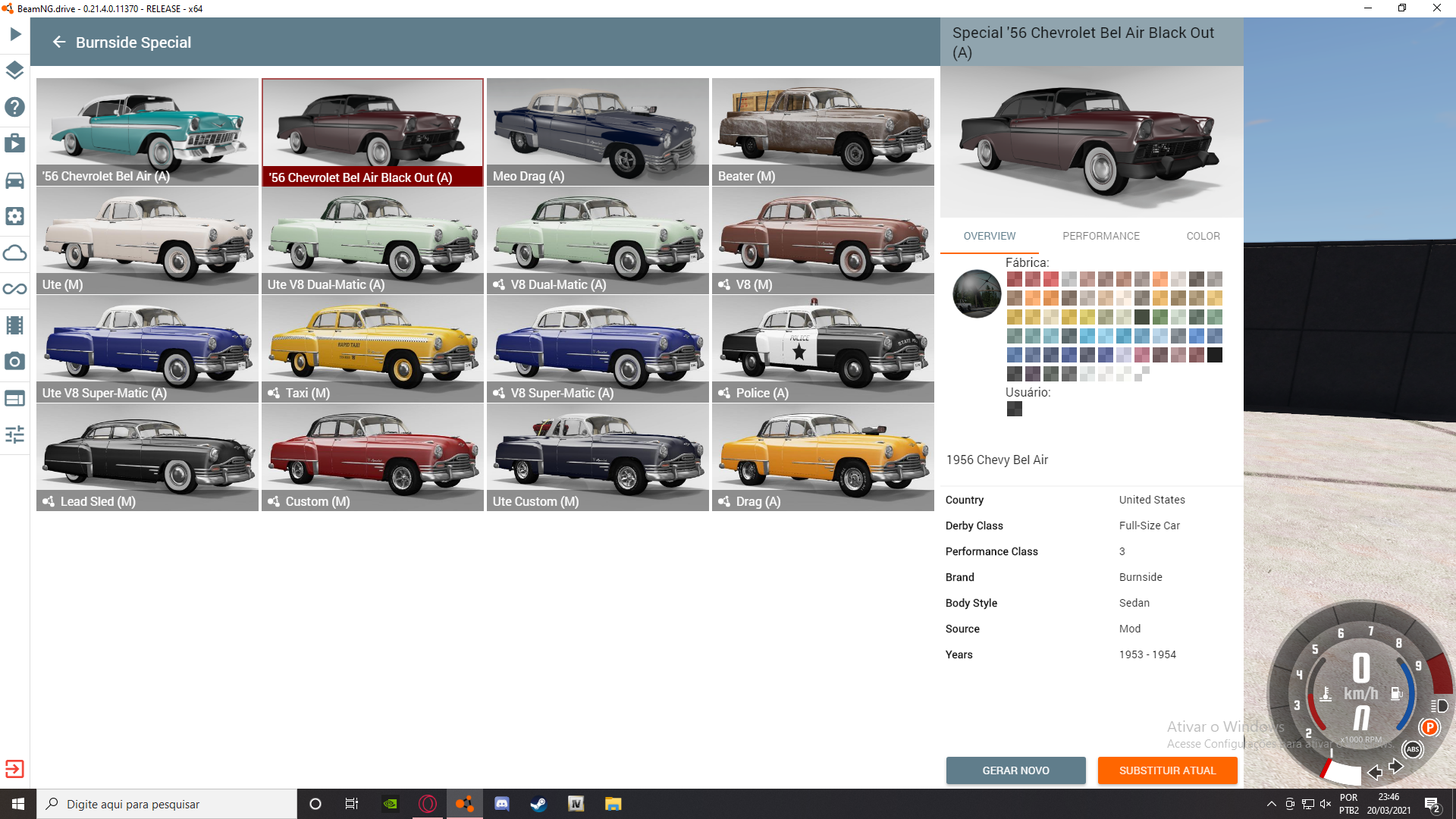
Task: Click the Cortana circle taskbar icon
Action: point(315,804)
